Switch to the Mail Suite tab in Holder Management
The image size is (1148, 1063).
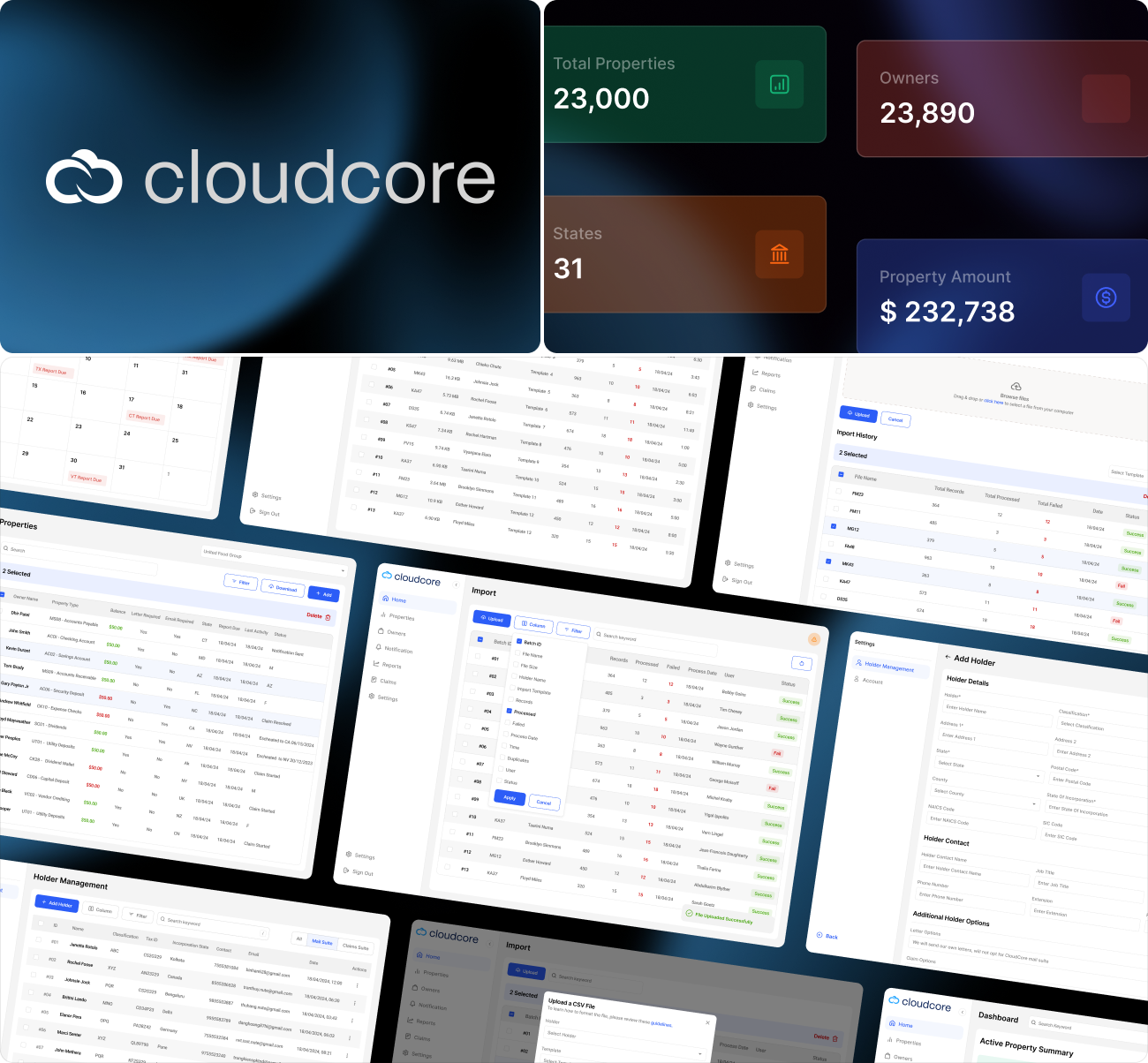[x=322, y=942]
